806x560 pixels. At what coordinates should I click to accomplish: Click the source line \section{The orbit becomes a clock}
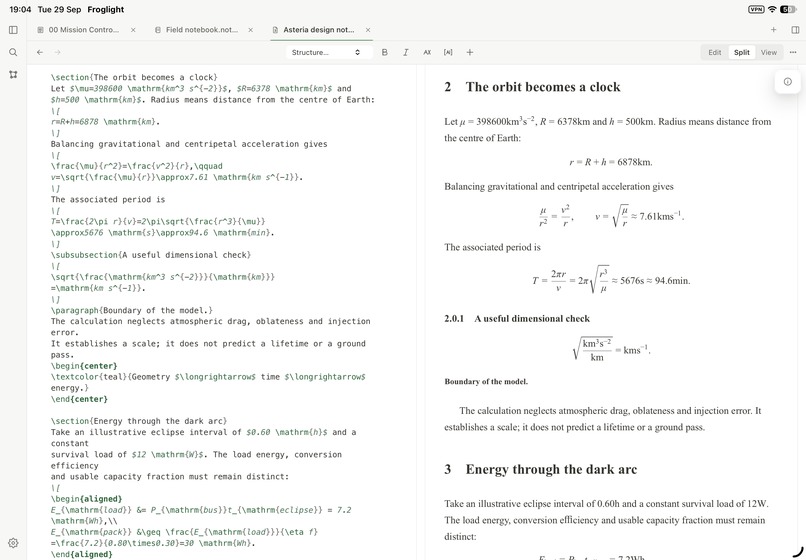[134, 78]
